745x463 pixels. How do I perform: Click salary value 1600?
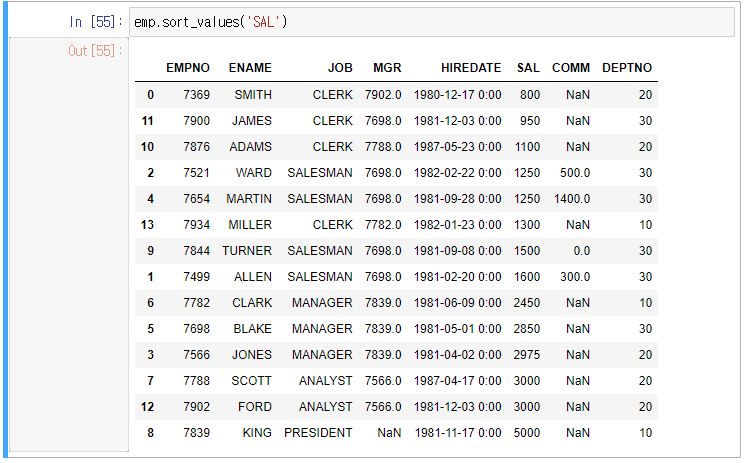coord(527,277)
